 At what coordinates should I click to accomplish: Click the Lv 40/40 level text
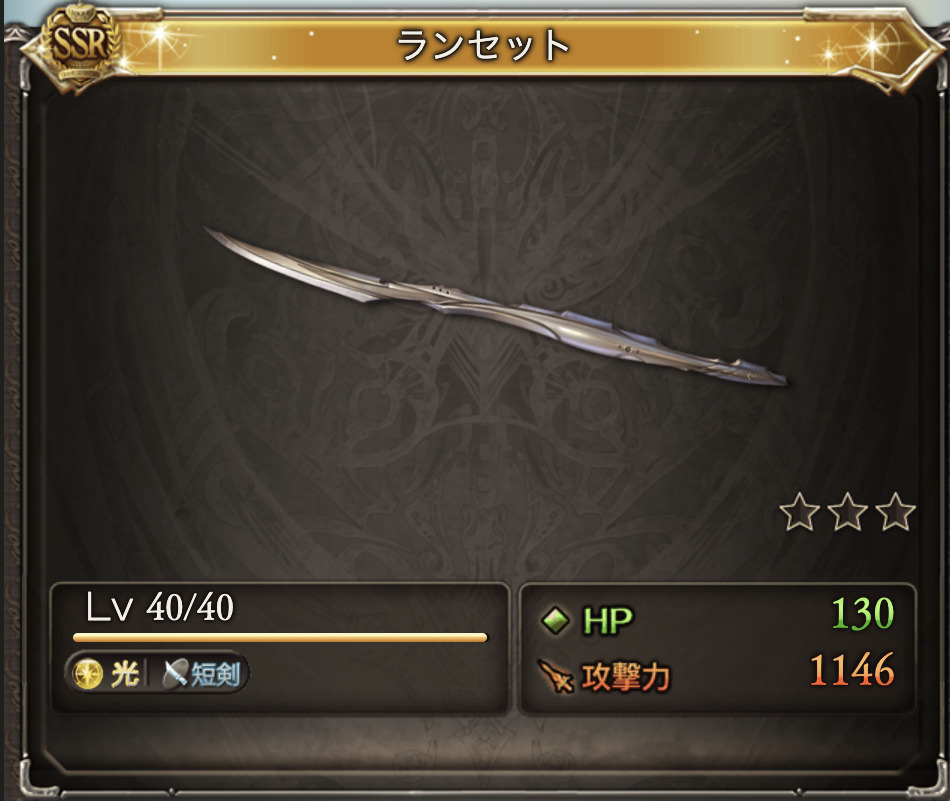pos(160,608)
